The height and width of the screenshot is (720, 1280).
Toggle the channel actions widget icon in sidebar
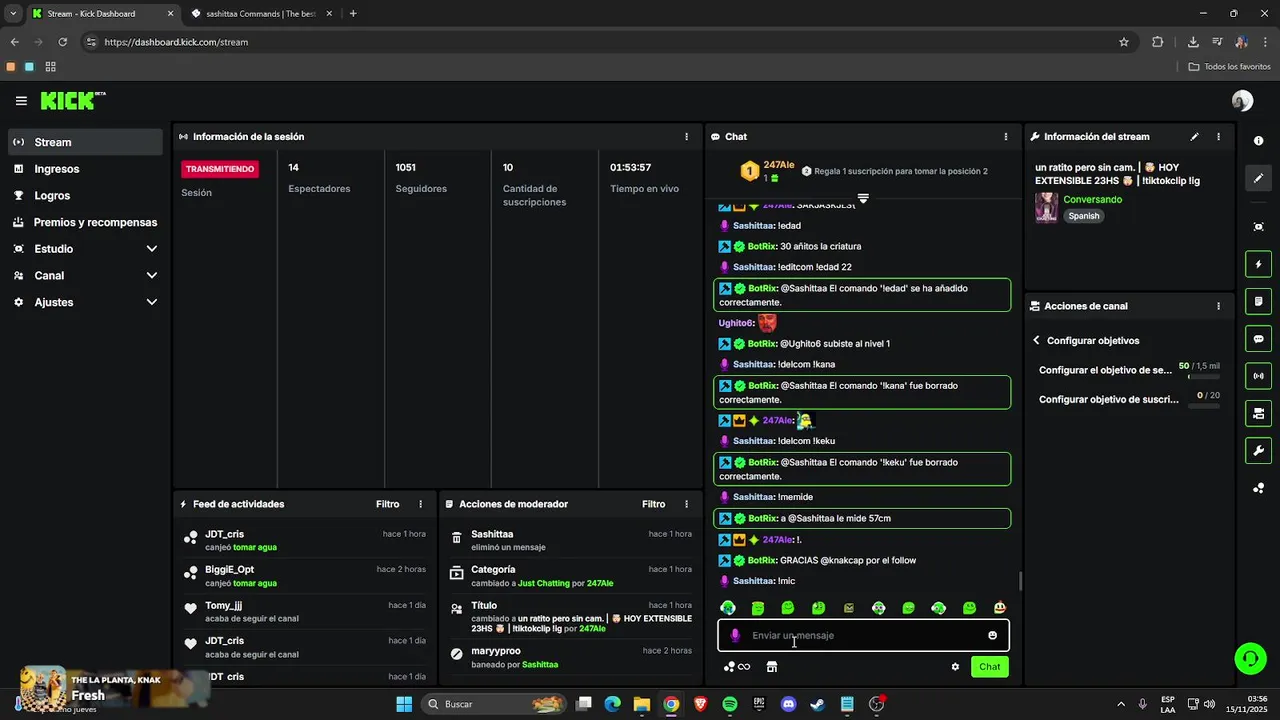[x=1258, y=413]
